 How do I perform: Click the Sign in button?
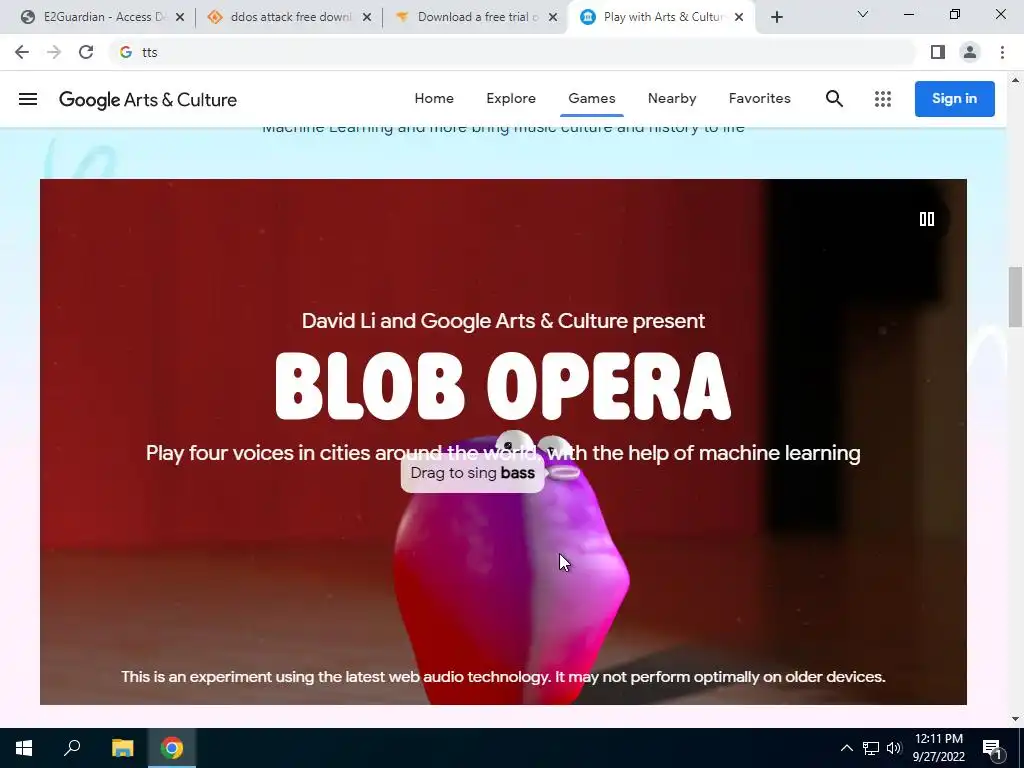pos(954,99)
